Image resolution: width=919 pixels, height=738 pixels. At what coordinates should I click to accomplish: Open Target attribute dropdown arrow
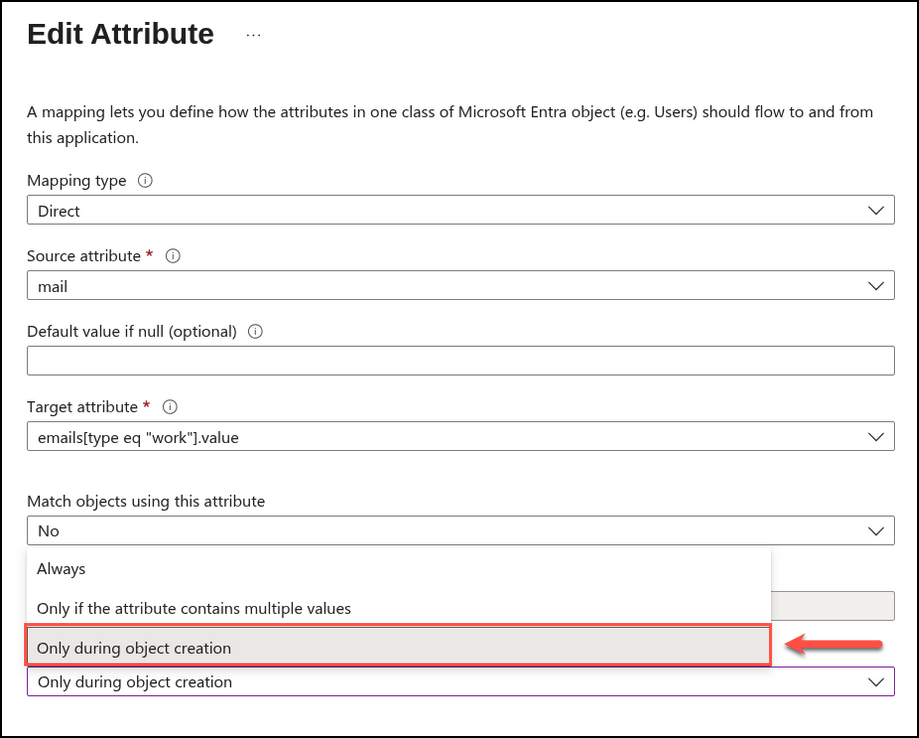[876, 437]
